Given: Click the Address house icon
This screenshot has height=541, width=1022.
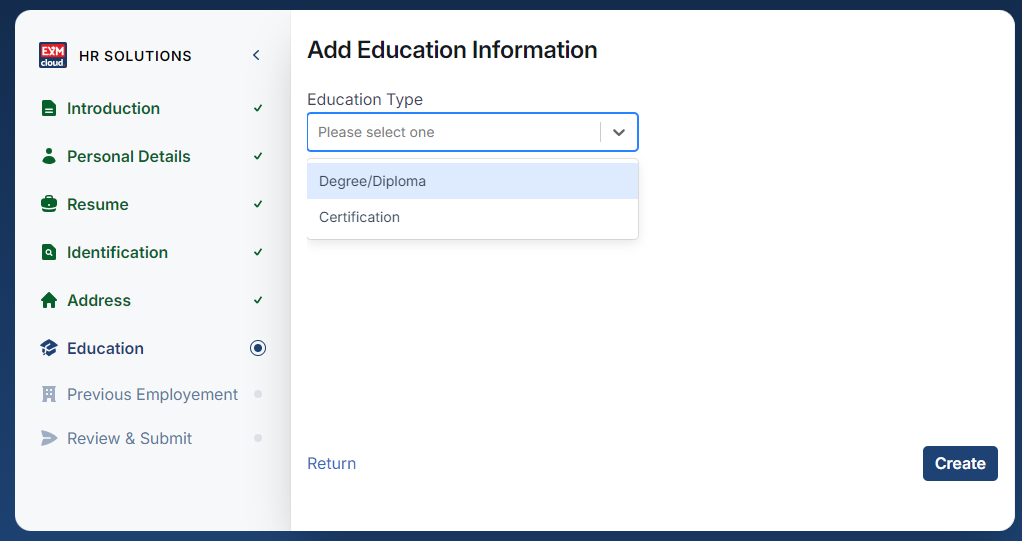Looking at the screenshot, I should pos(49,300).
